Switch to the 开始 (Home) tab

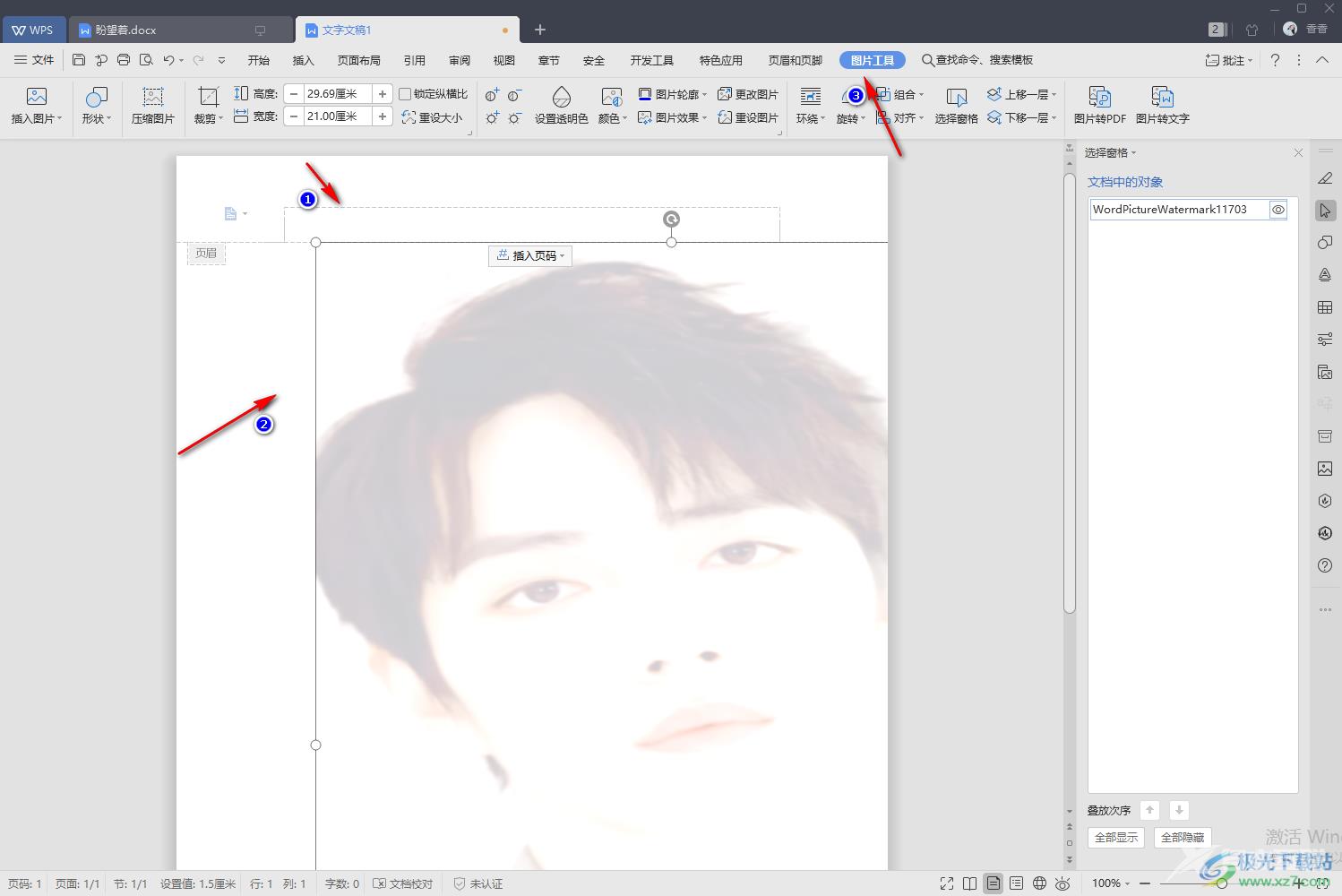pyautogui.click(x=259, y=60)
